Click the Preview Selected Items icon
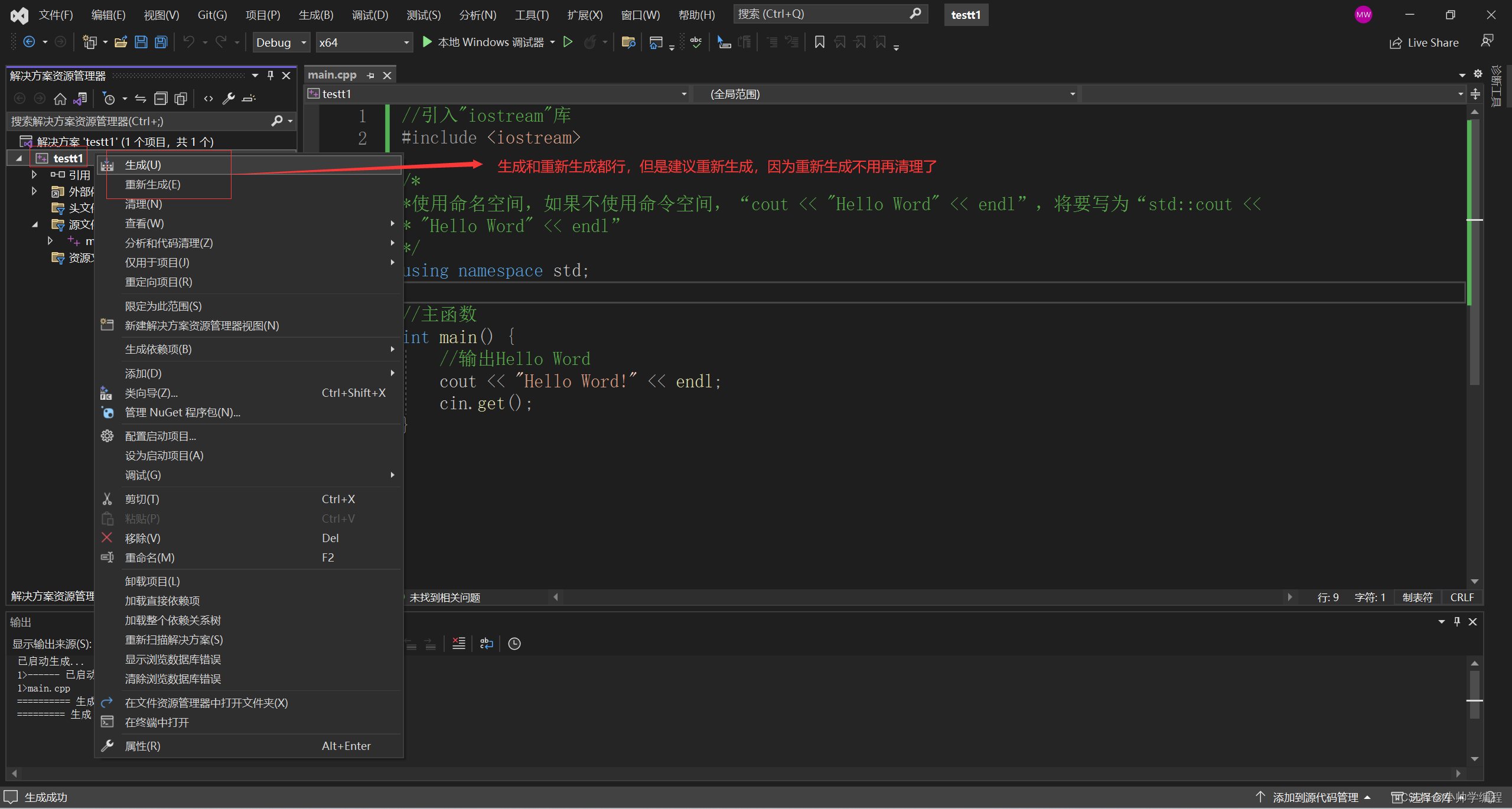This screenshot has width=1512, height=809. tap(249, 98)
